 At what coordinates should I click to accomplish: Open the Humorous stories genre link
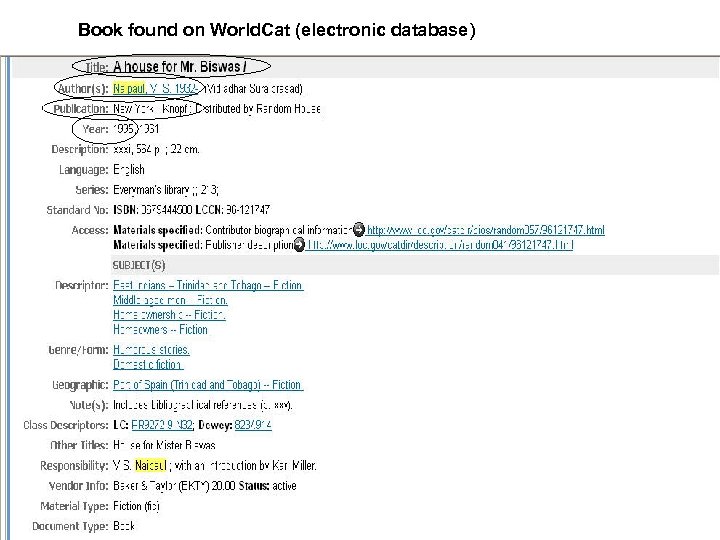(x=151, y=350)
